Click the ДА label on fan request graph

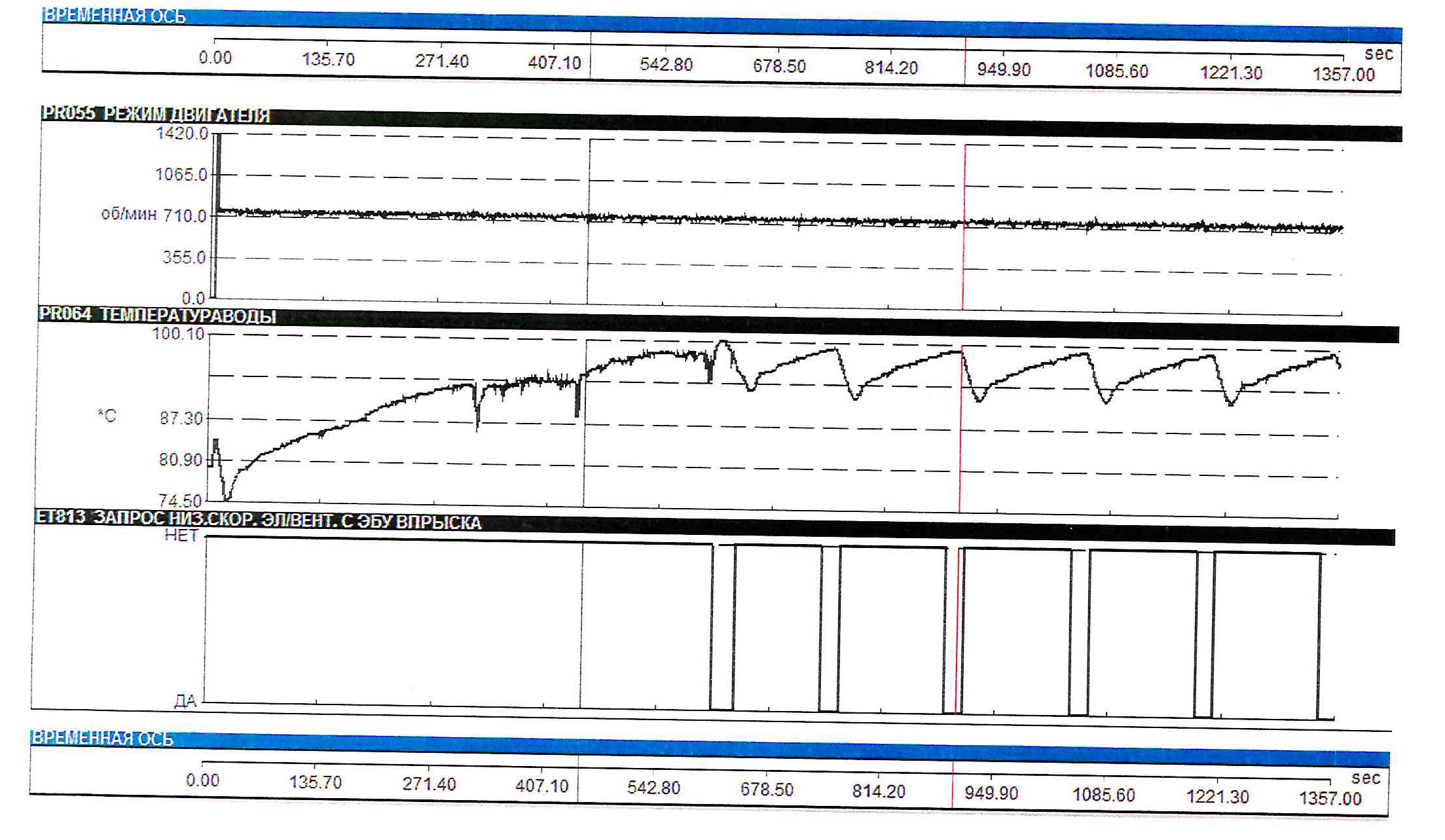[185, 701]
